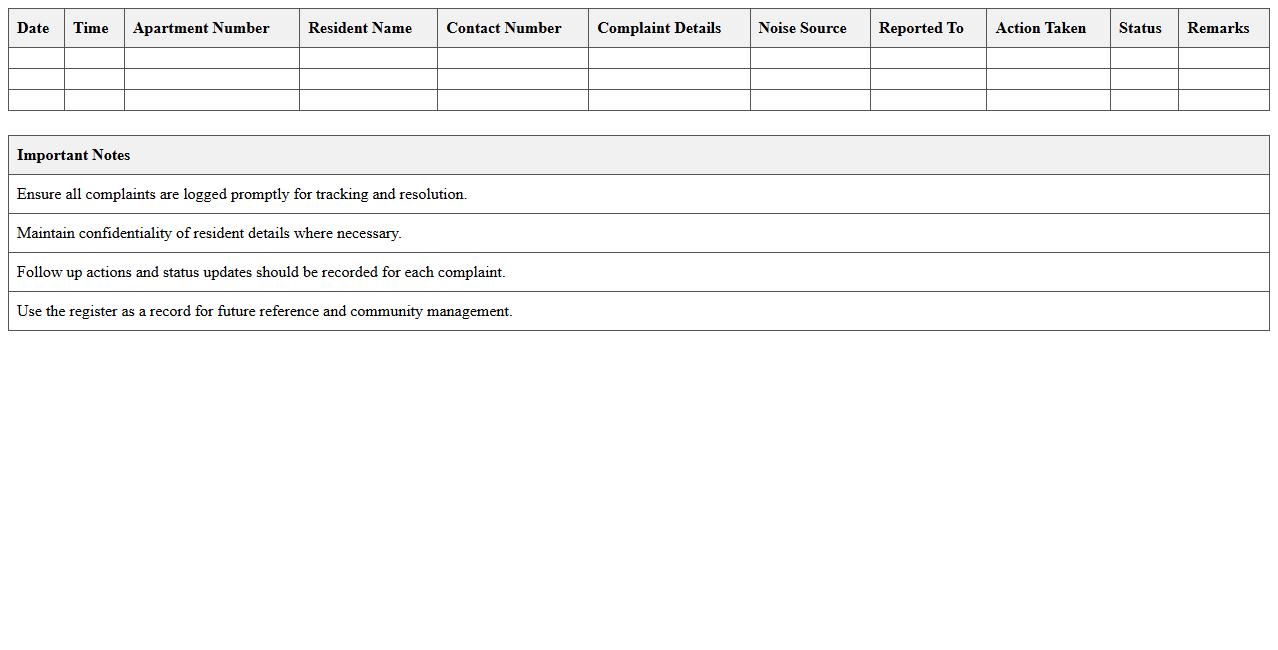Image resolution: width=1278 pixels, height=650 pixels.
Task: Click the confidentiality of resident details note
Action: pyautogui.click(x=209, y=233)
